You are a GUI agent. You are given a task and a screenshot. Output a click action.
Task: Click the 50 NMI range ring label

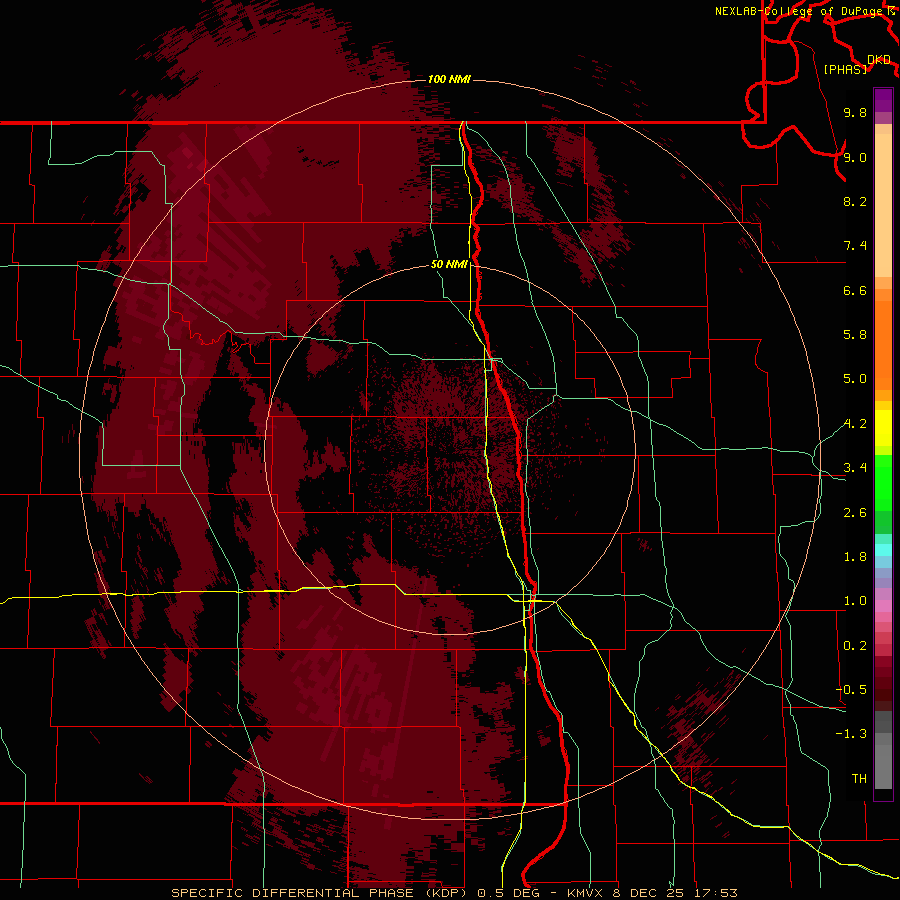[449, 264]
